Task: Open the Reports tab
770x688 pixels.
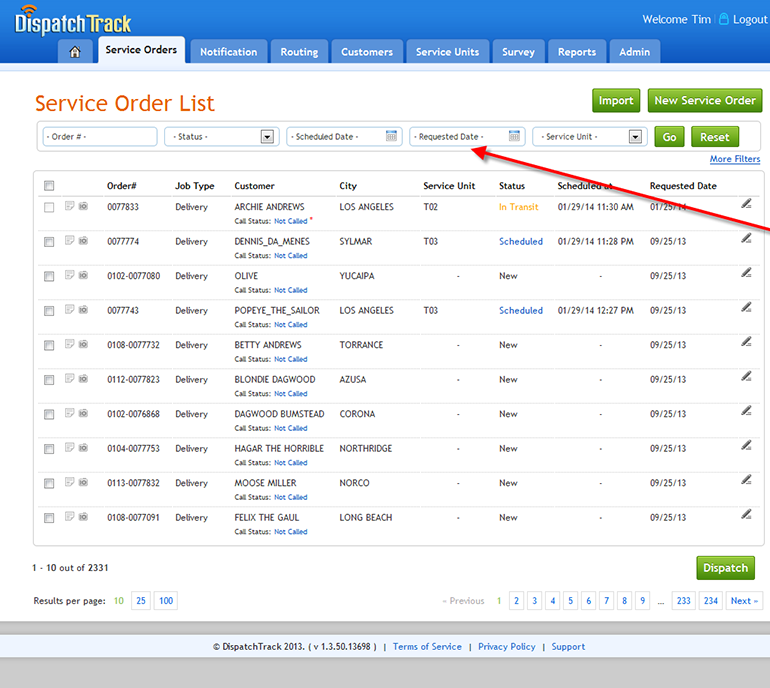Action: pyautogui.click(x=577, y=52)
